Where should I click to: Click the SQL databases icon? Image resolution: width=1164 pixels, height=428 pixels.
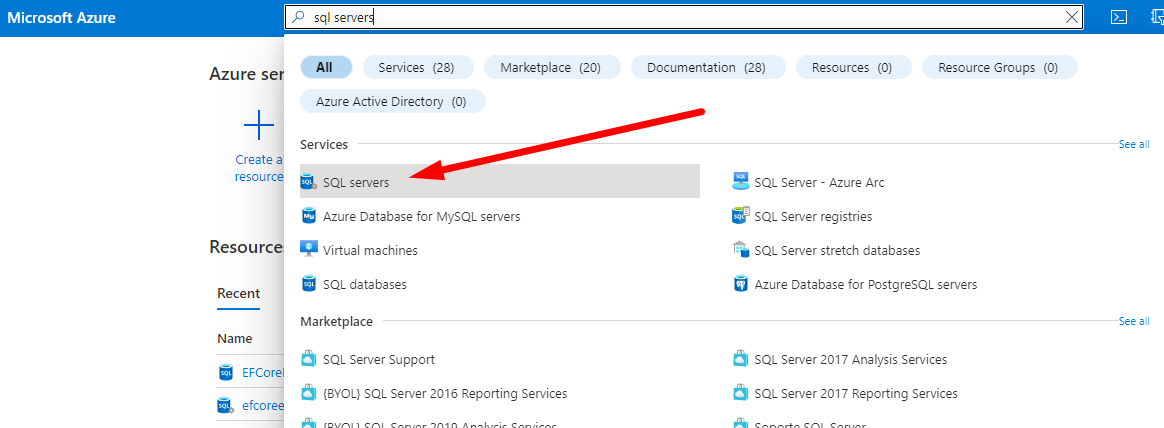(x=308, y=285)
